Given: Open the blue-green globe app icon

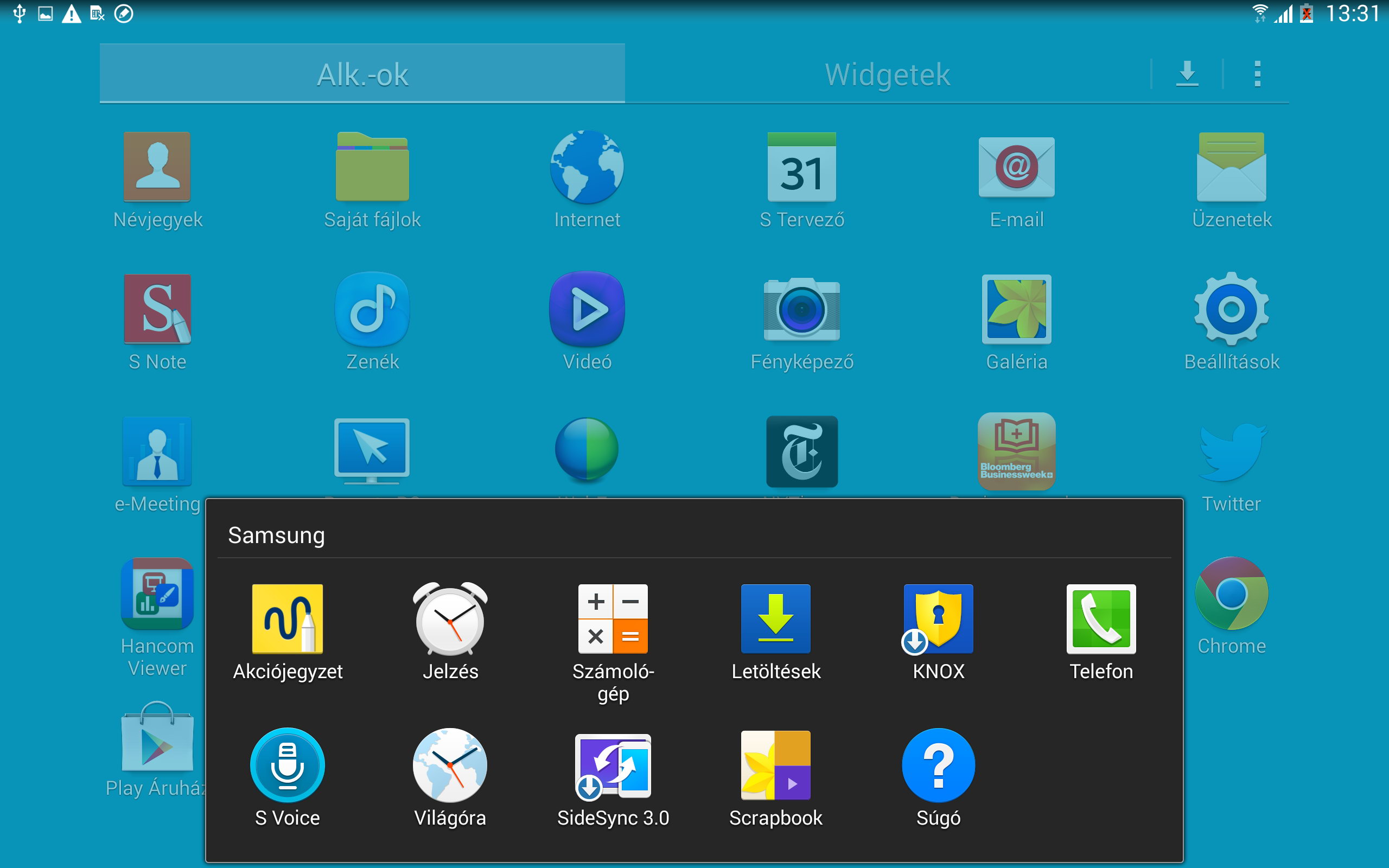Looking at the screenshot, I should (587, 449).
